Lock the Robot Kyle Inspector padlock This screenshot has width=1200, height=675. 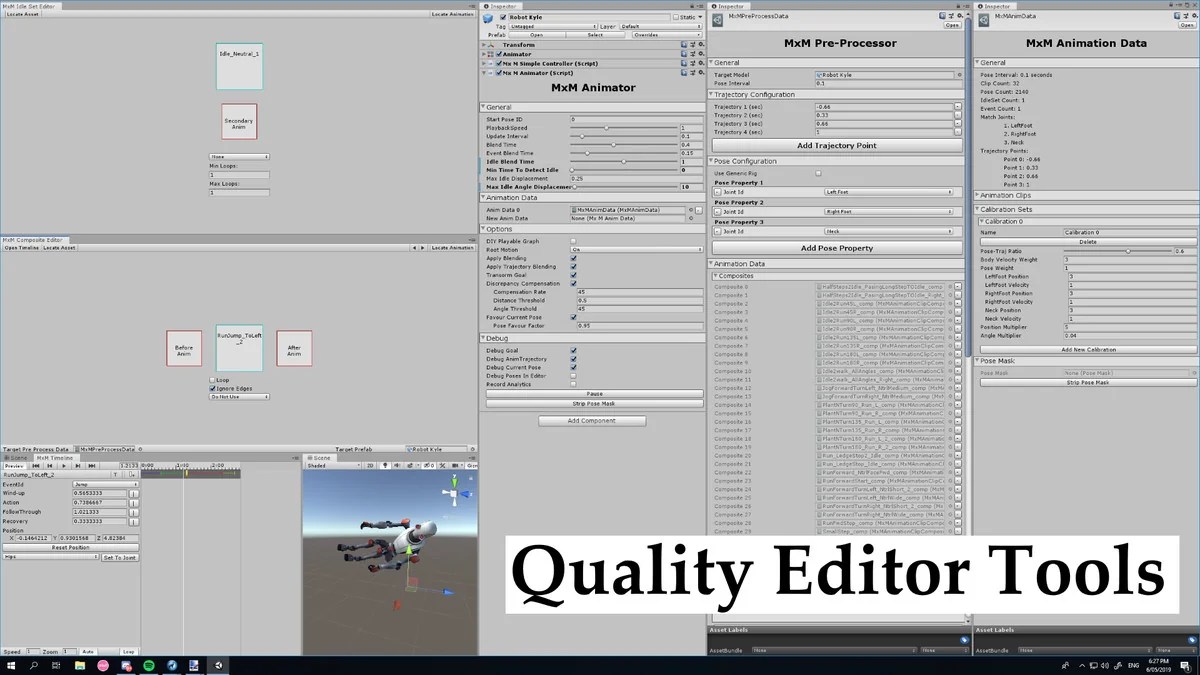pos(692,6)
